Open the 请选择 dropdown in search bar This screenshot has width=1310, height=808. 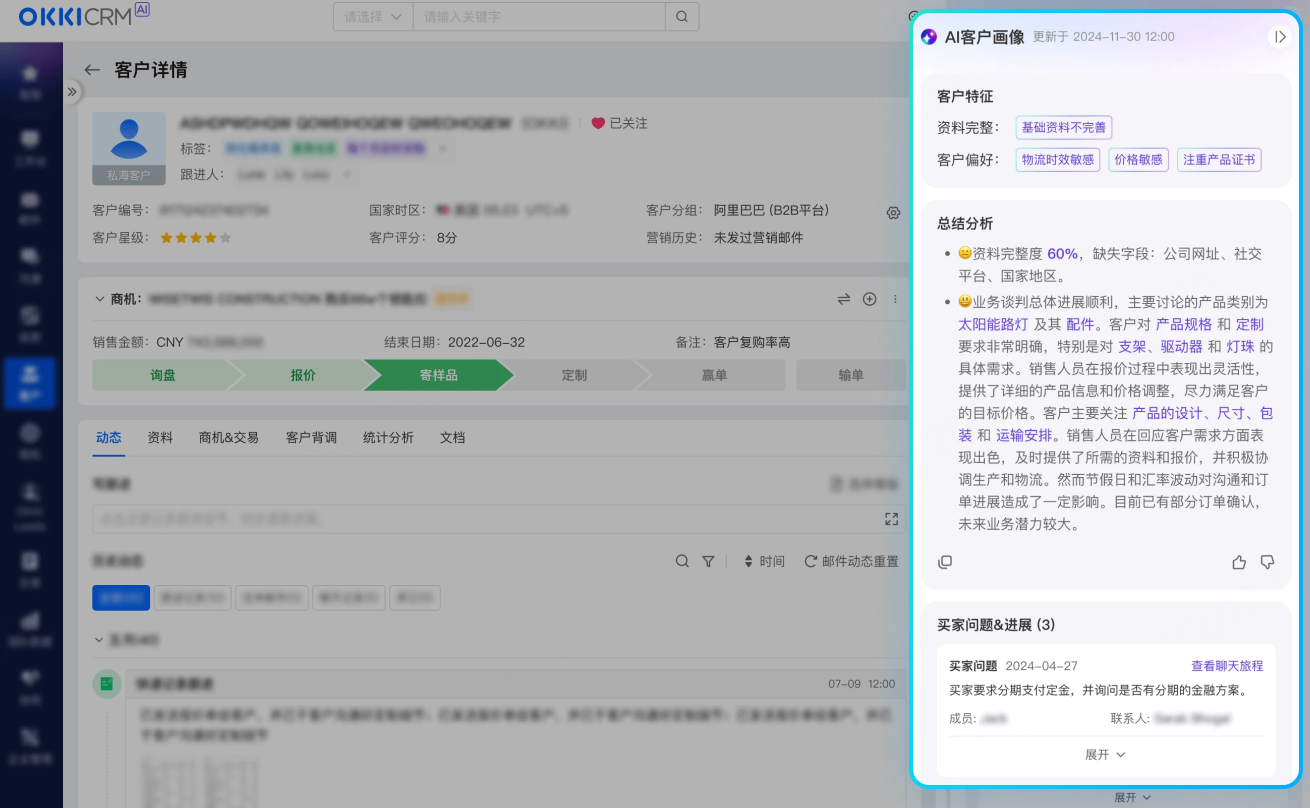[x=372, y=17]
